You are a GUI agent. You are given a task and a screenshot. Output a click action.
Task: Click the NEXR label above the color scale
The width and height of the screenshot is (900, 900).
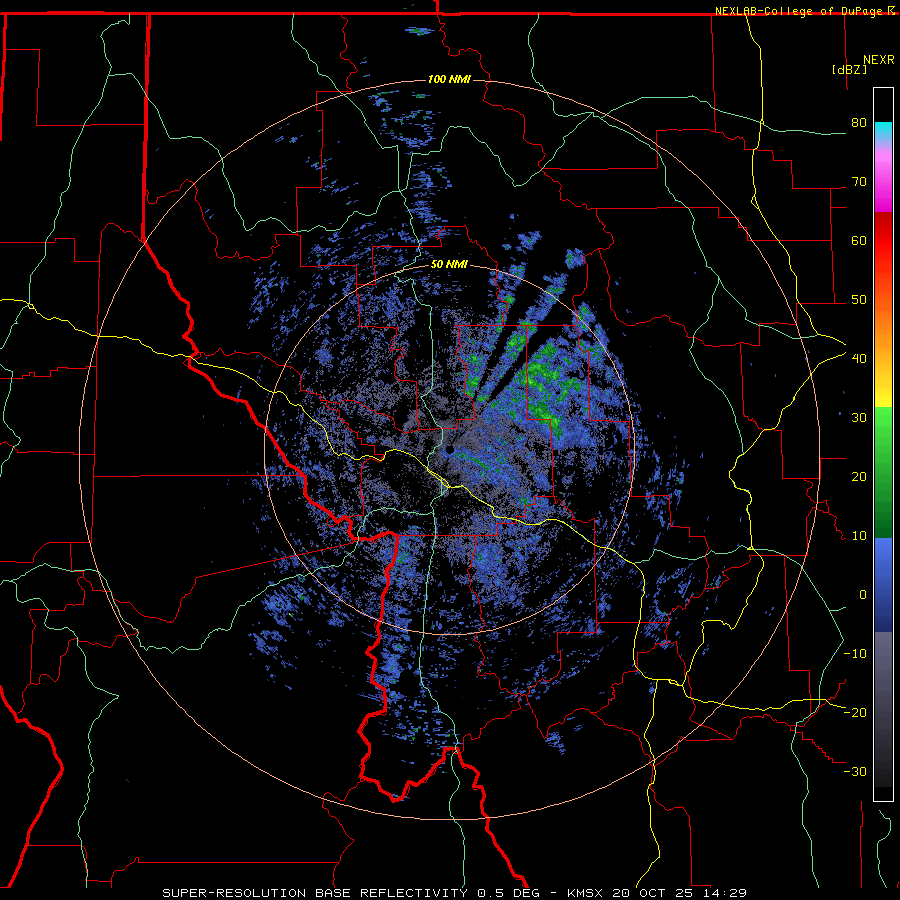[879, 60]
